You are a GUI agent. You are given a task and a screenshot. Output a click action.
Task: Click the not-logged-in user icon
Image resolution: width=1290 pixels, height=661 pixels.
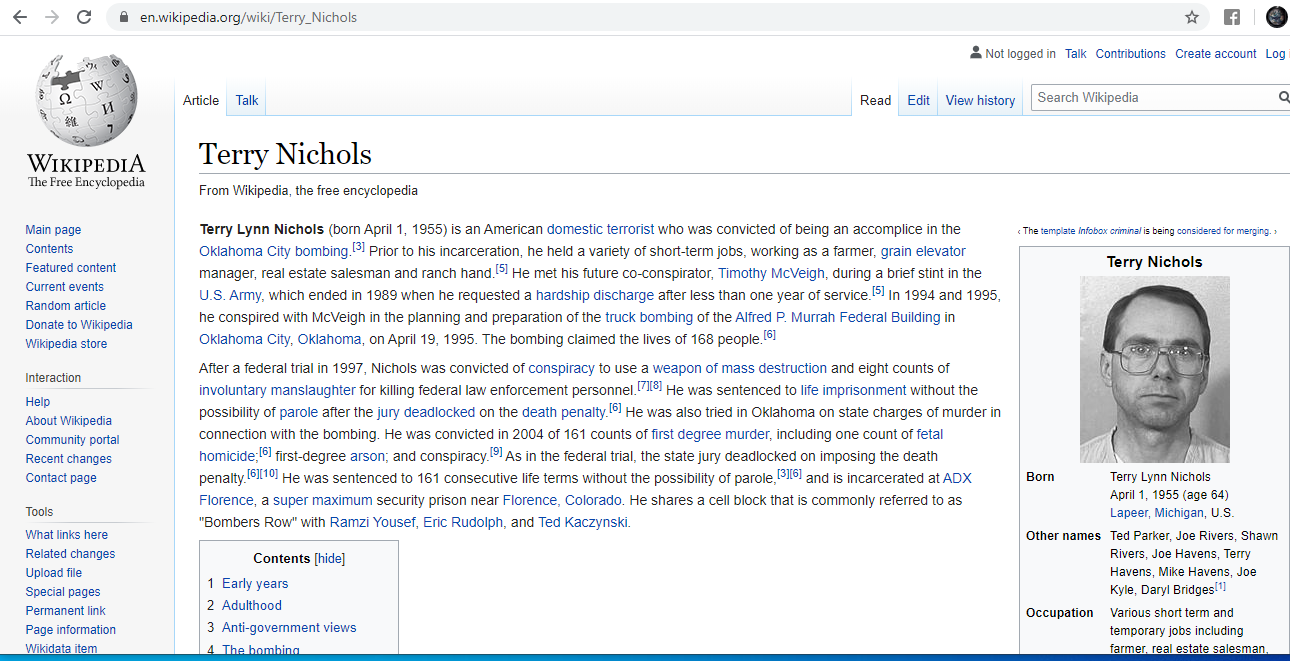click(976, 53)
